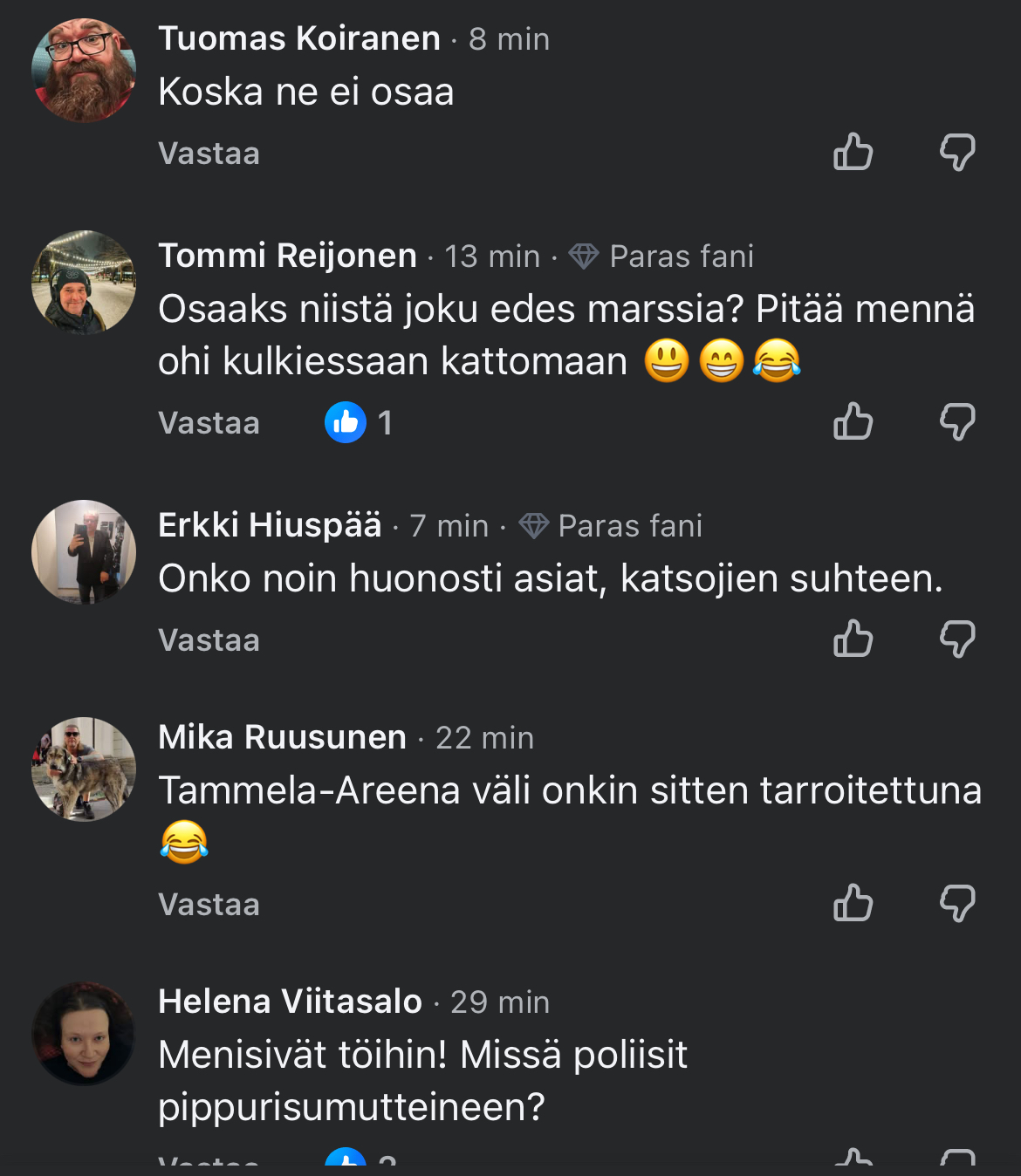Like Erkki Hiuspää's comment
Image resolution: width=1021 pixels, height=1176 pixels.
853,639
